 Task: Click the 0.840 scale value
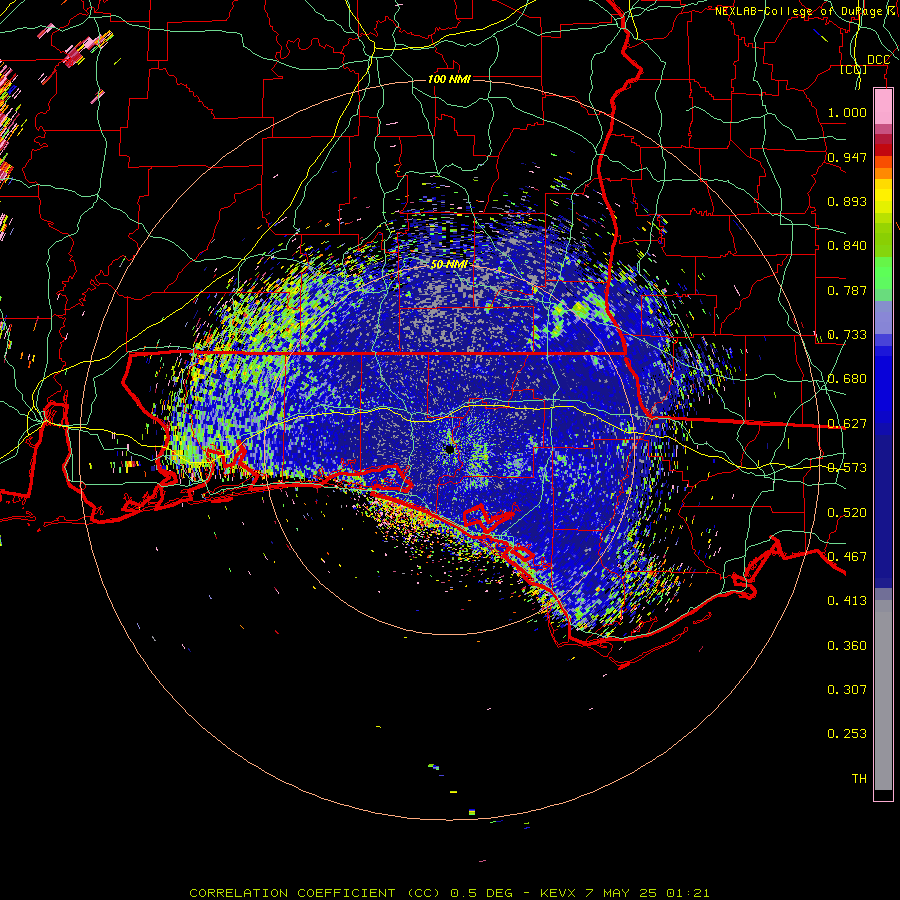(x=847, y=246)
